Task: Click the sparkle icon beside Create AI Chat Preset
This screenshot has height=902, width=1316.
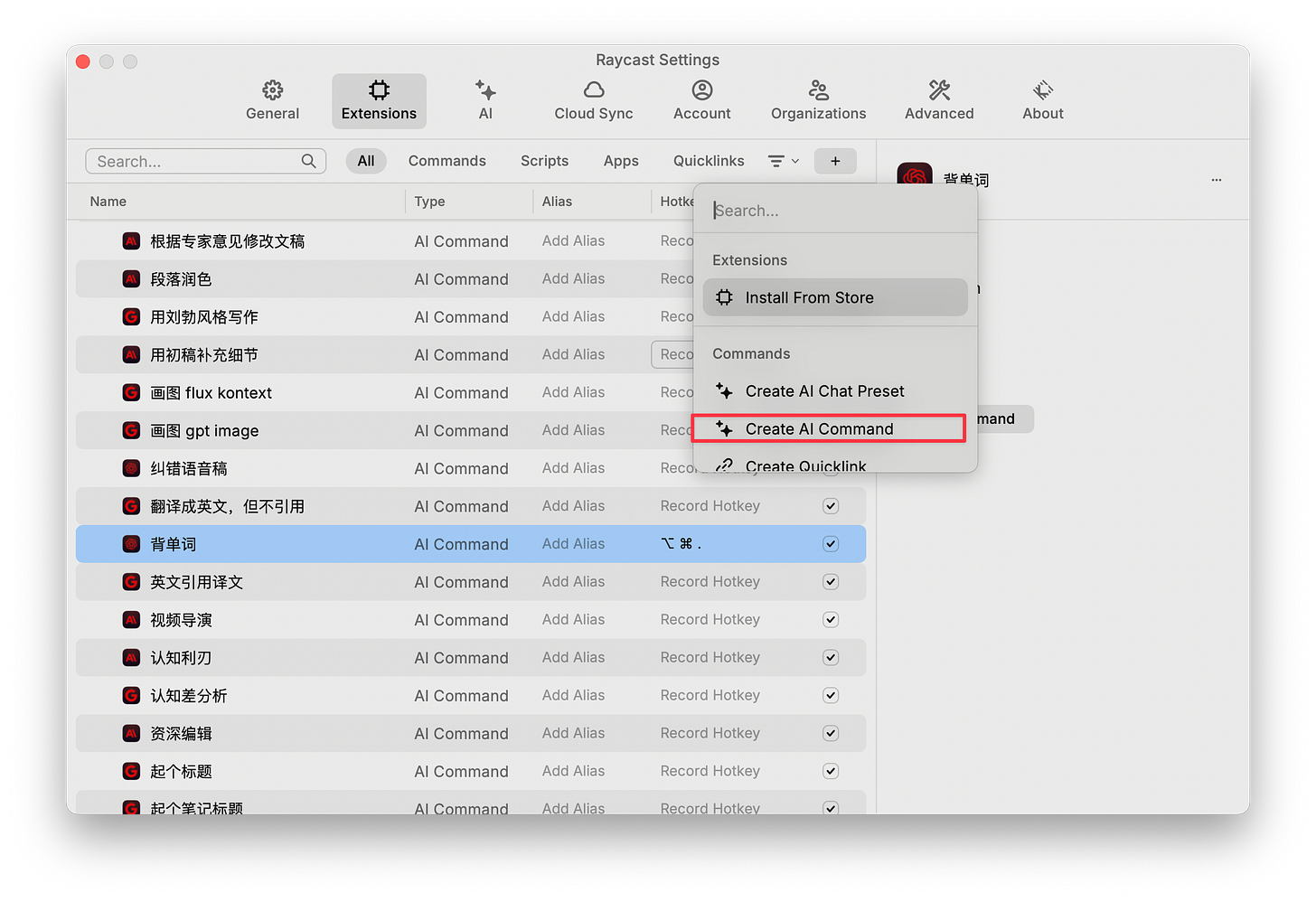Action: [725, 390]
